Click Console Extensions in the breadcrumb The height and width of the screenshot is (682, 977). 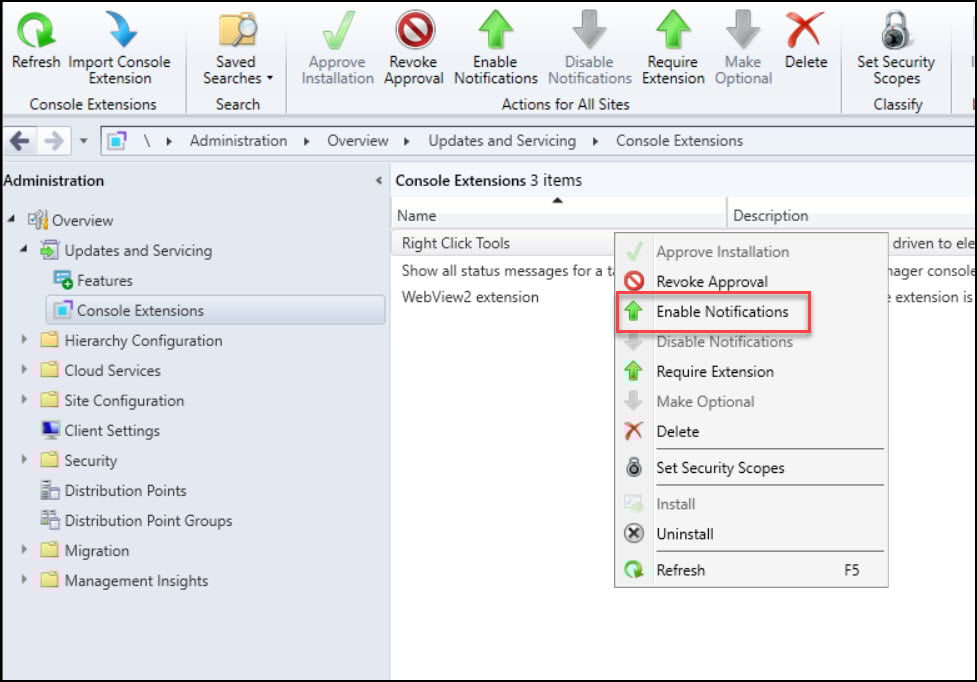pos(679,141)
